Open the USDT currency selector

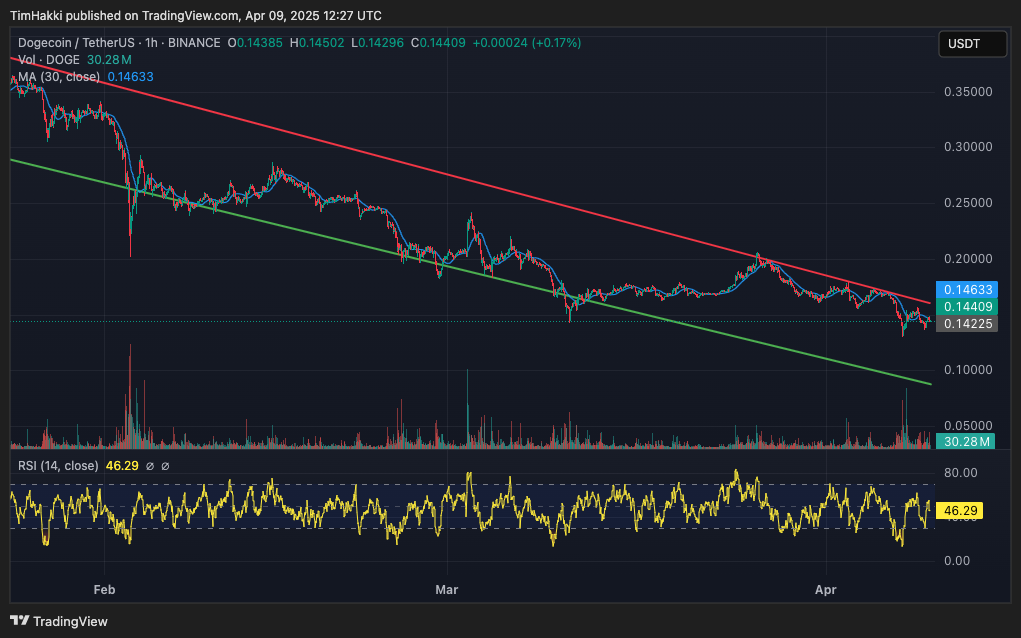(972, 44)
